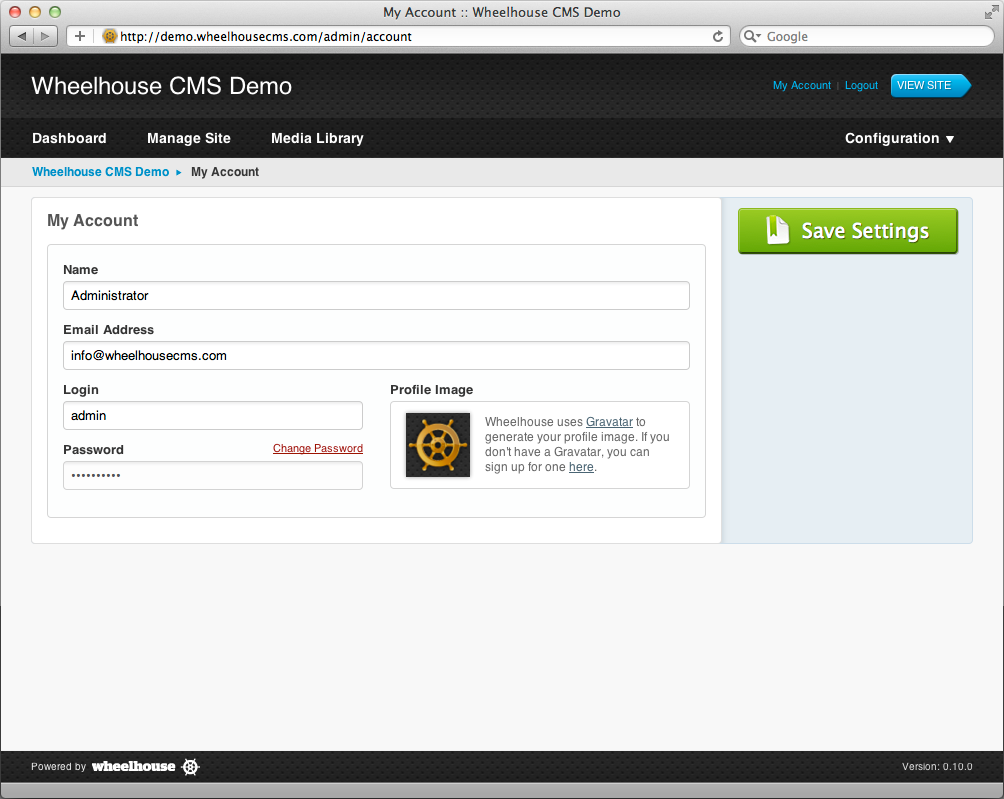Open the Gravatar link
This screenshot has height=799, width=1004.
609,422
